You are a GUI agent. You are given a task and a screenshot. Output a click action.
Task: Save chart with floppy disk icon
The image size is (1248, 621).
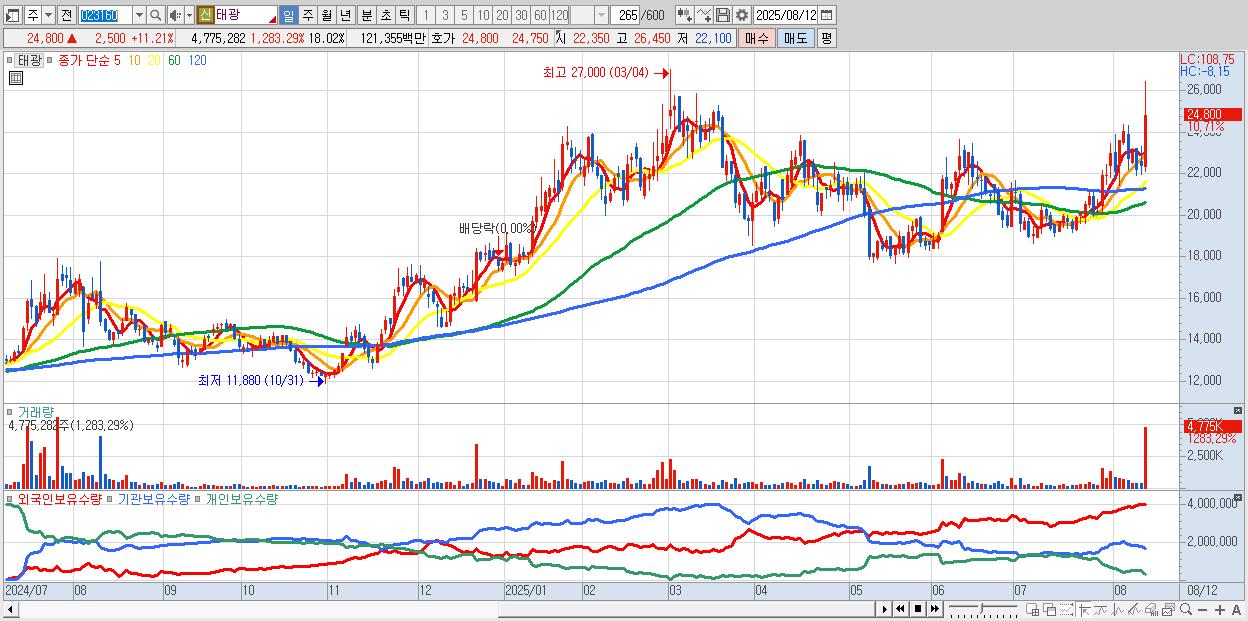pyautogui.click(x=722, y=15)
